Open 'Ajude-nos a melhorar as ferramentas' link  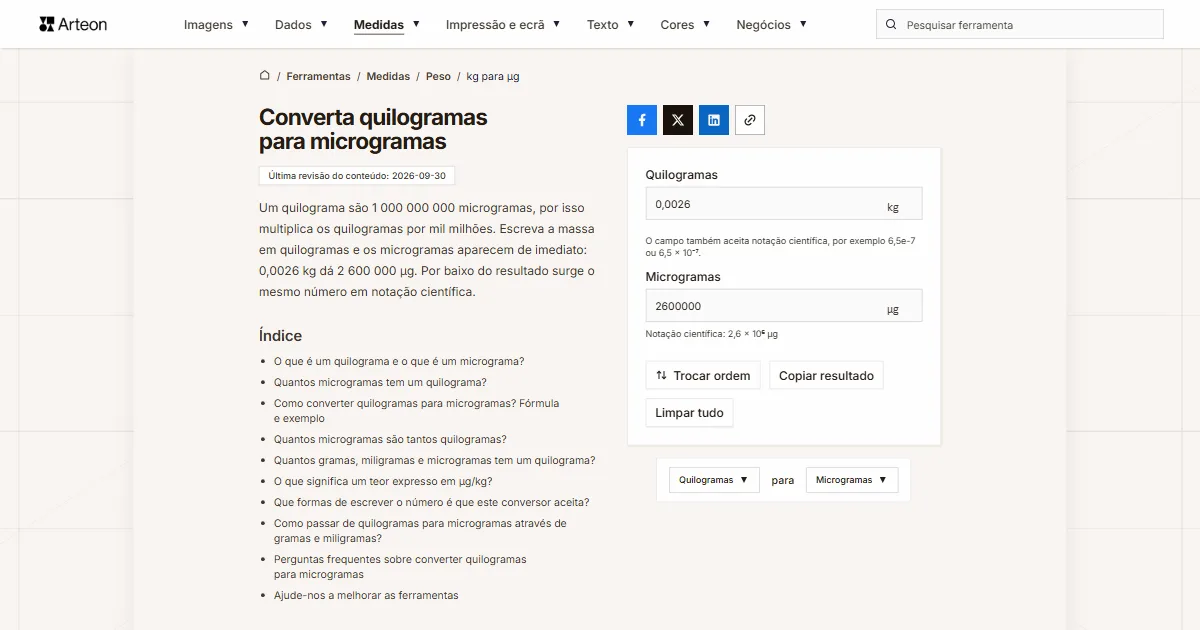tap(366, 595)
